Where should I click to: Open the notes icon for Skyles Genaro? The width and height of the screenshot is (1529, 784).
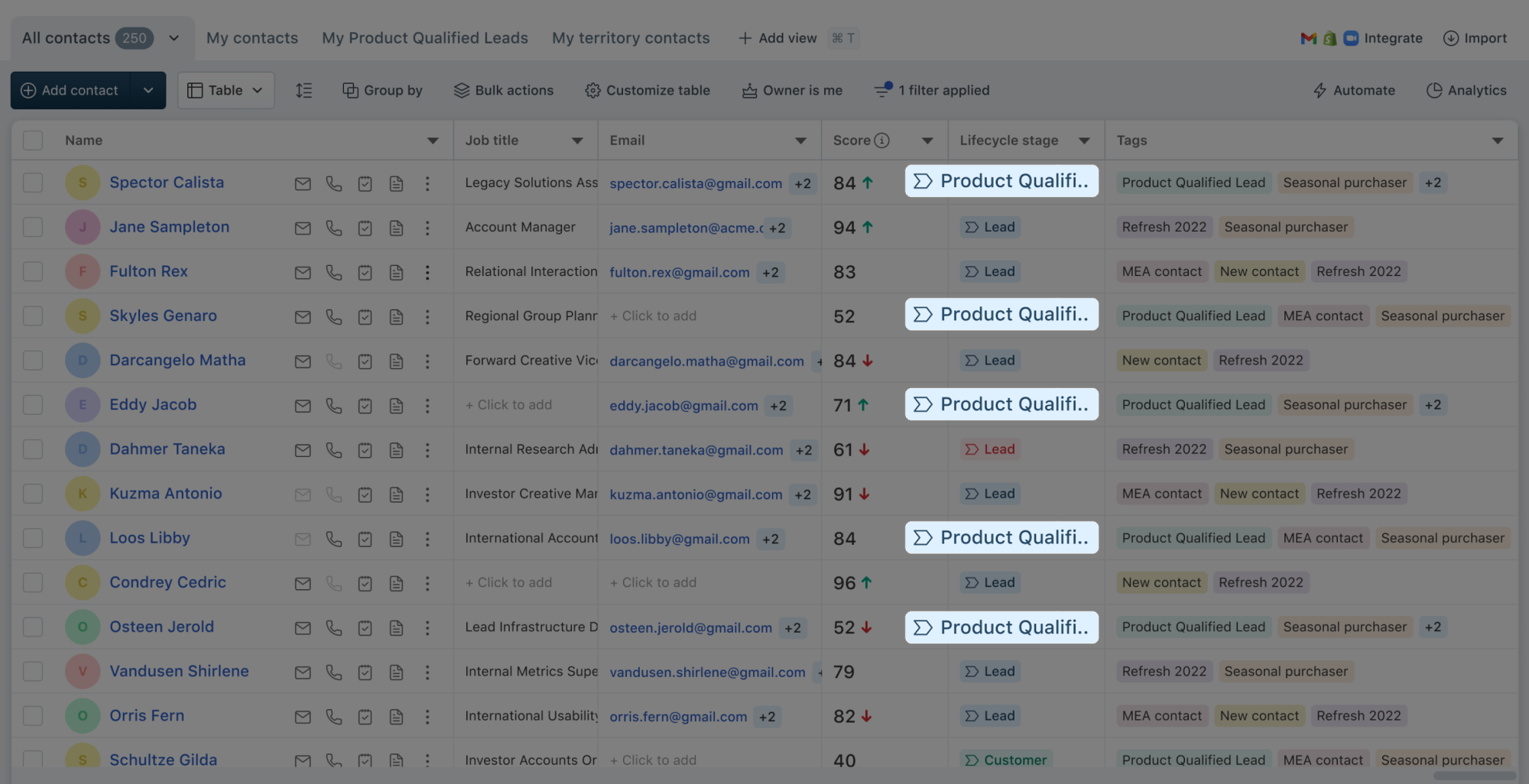point(396,316)
